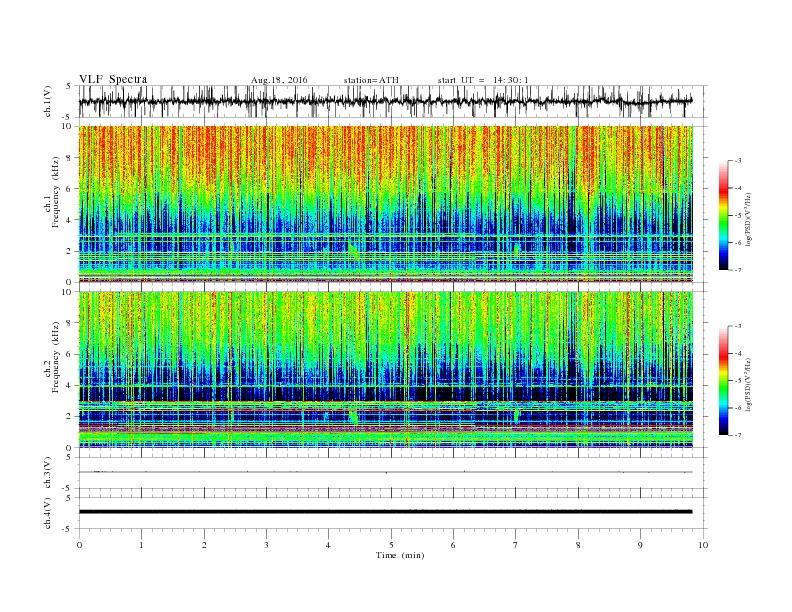792x612 pixels.
Task: Click the '-7' label on ch.1 colorbar
Action: pos(738,270)
